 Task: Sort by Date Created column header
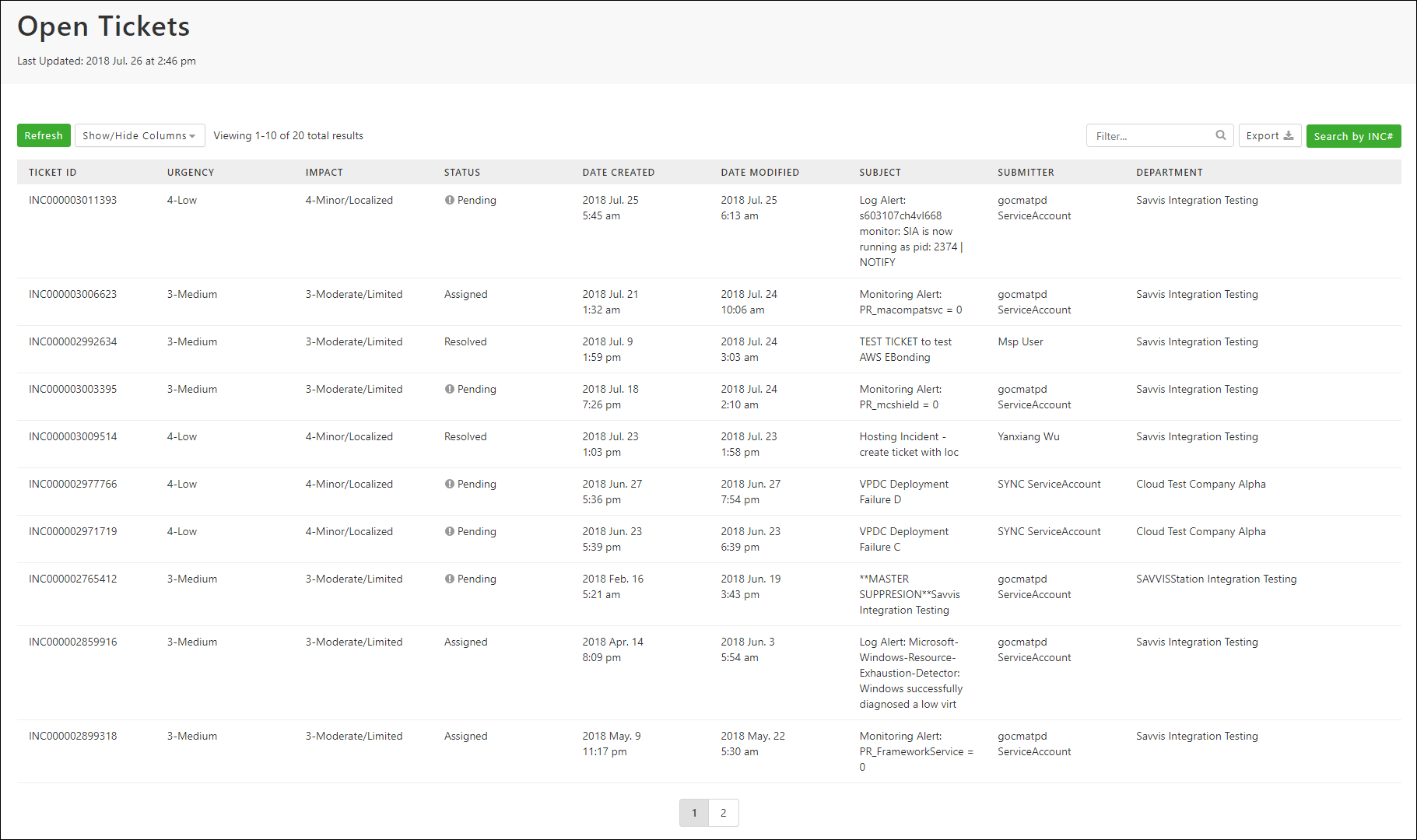619,173
